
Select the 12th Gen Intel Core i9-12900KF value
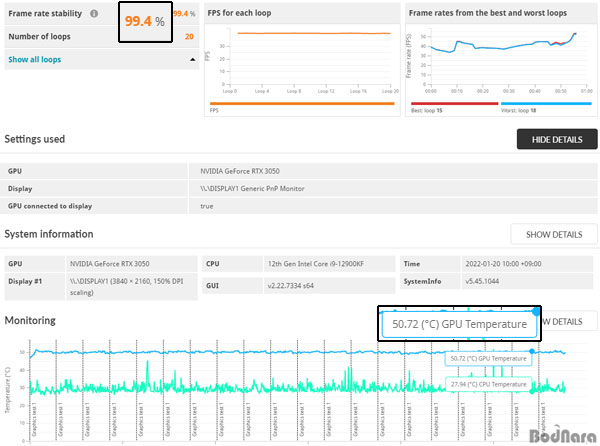(316, 264)
